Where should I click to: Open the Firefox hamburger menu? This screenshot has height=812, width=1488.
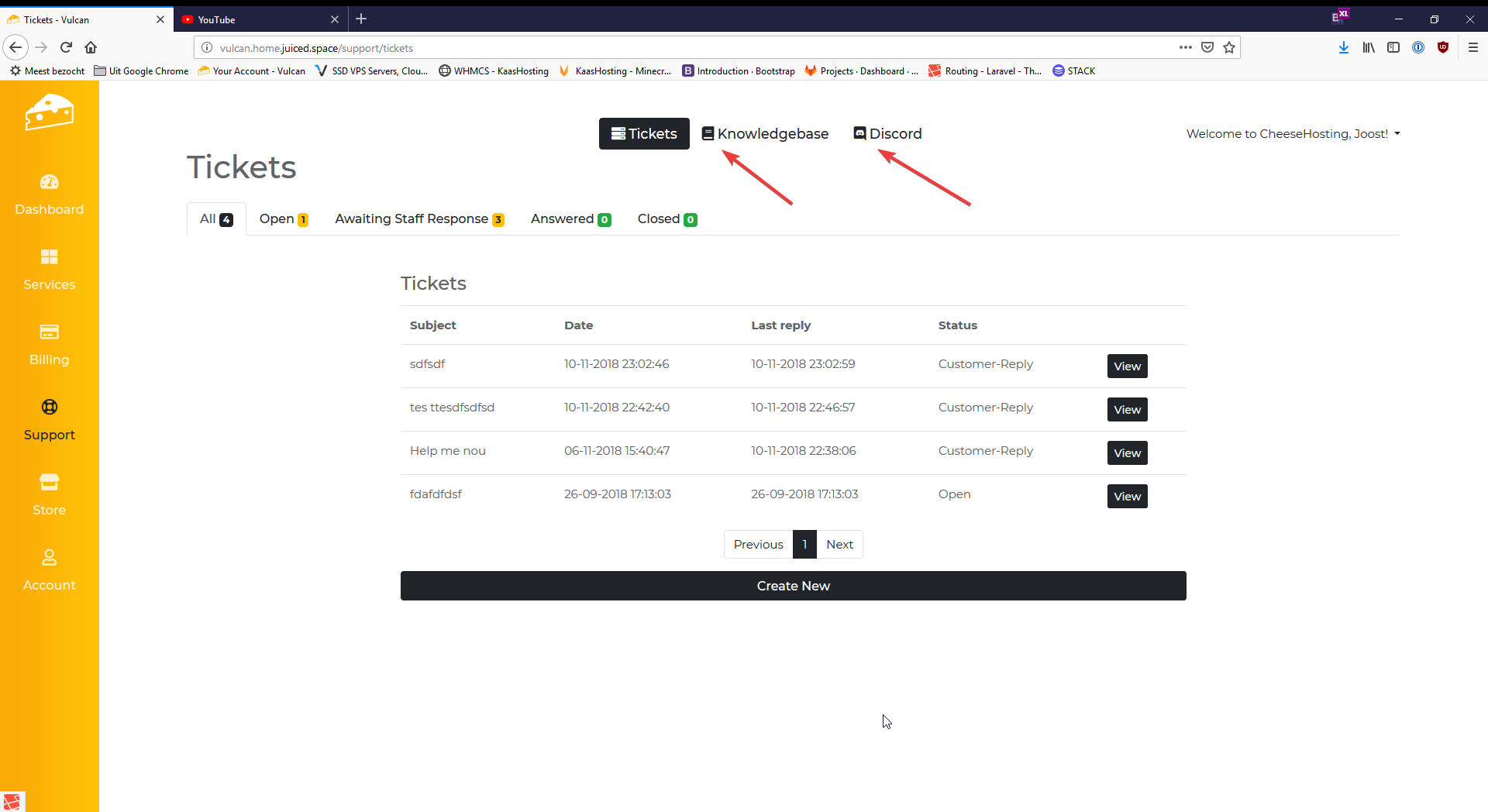[1472, 48]
